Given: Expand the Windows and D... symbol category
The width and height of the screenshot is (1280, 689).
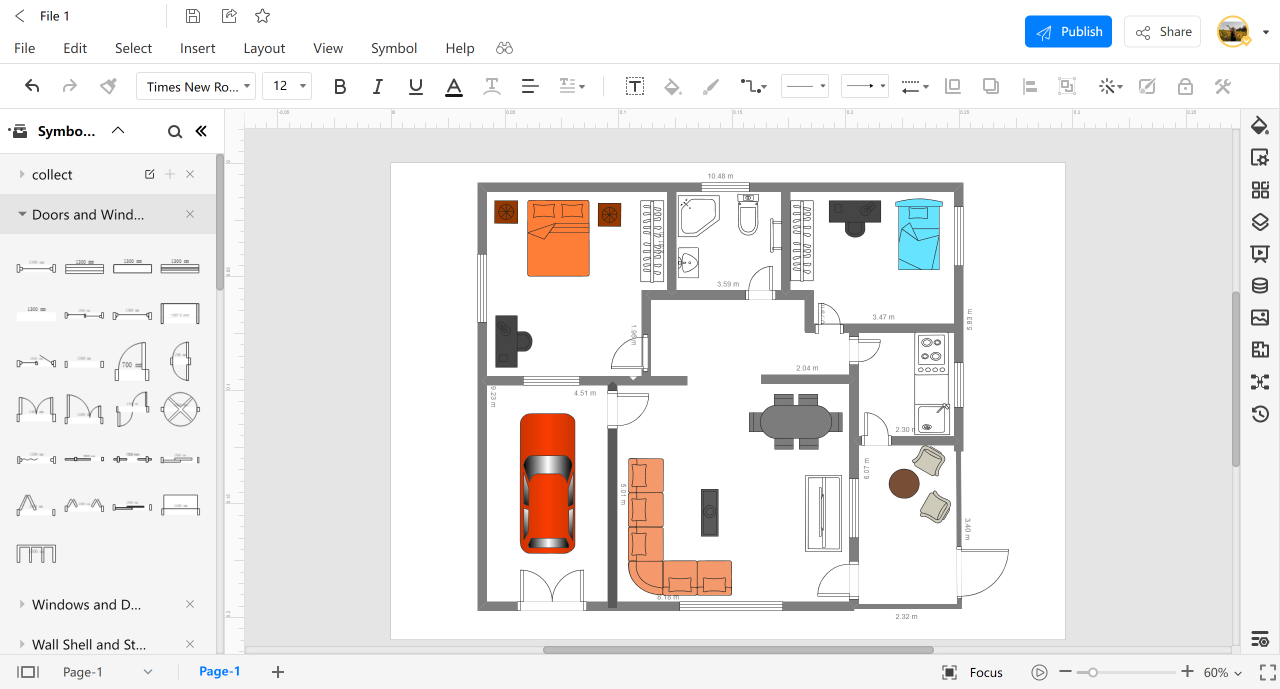Looking at the screenshot, I should pyautogui.click(x=86, y=605).
